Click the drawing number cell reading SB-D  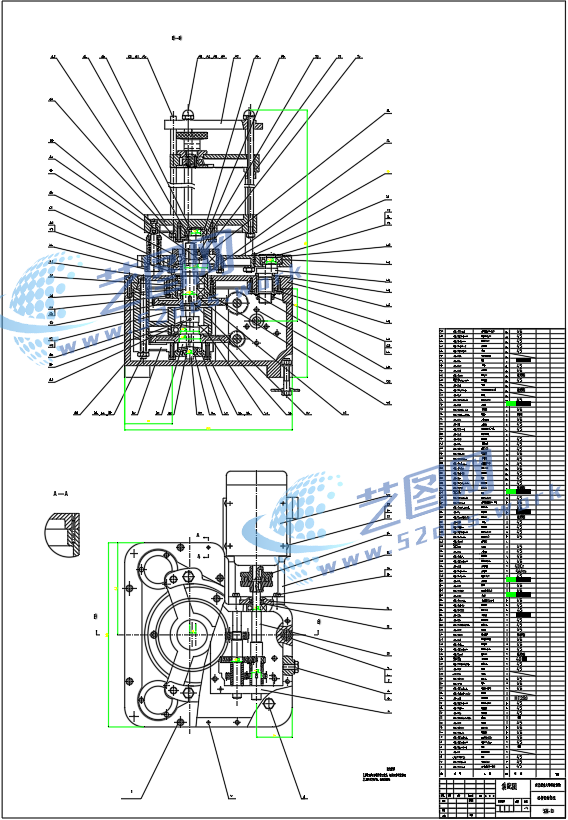549,811
